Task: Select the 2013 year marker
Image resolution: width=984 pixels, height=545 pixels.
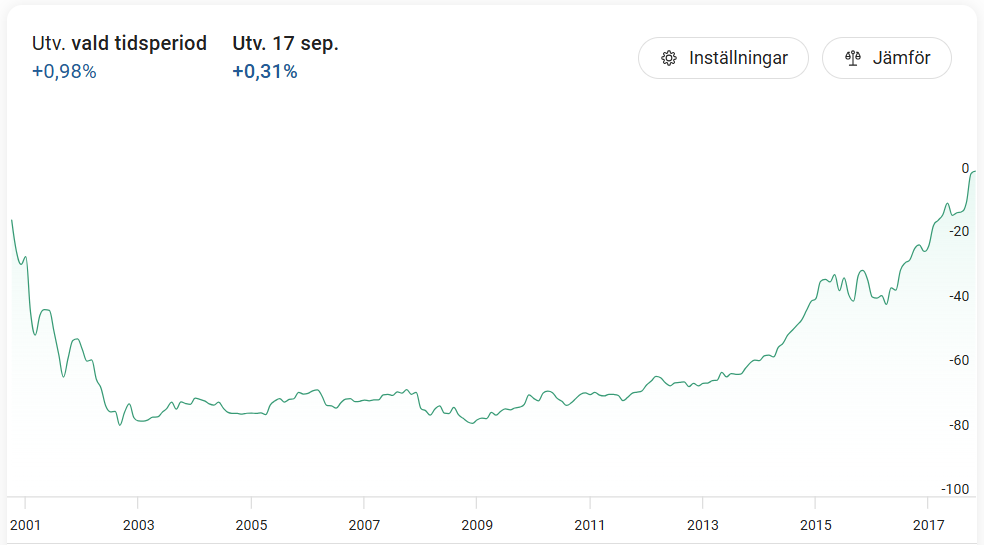Action: coord(703,525)
